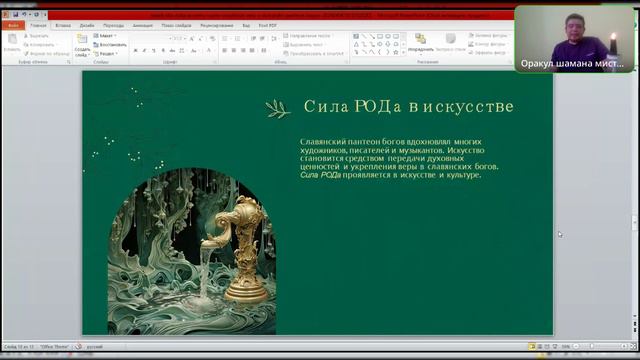The width and height of the screenshot is (640, 360).
Task: Click the Восстановить reset slide button
Action: click(110, 44)
